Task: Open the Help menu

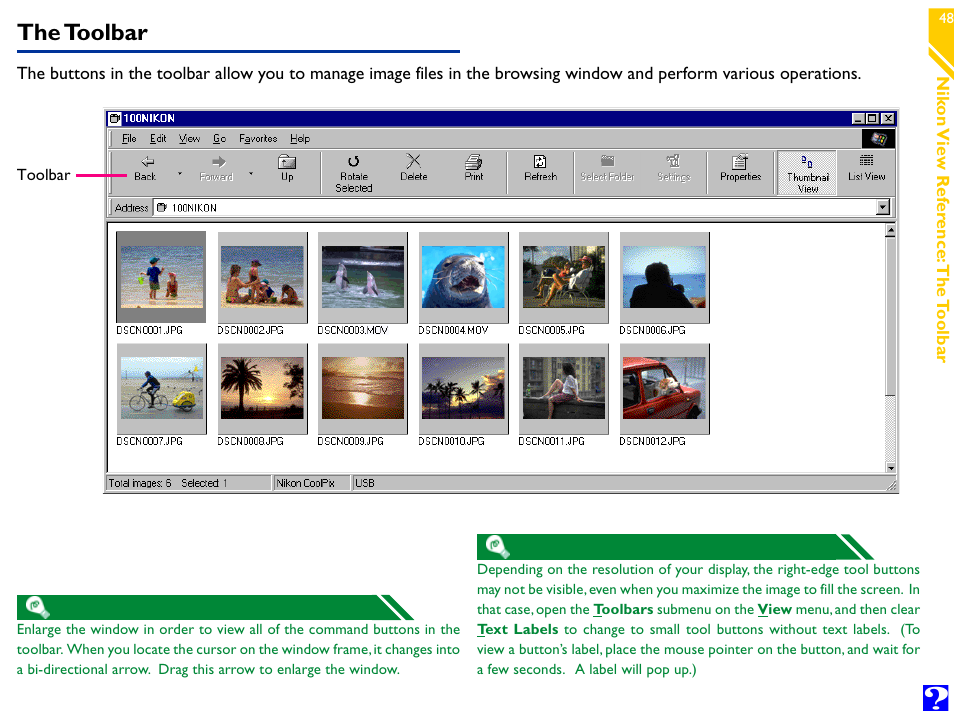Action: pyautogui.click(x=300, y=139)
